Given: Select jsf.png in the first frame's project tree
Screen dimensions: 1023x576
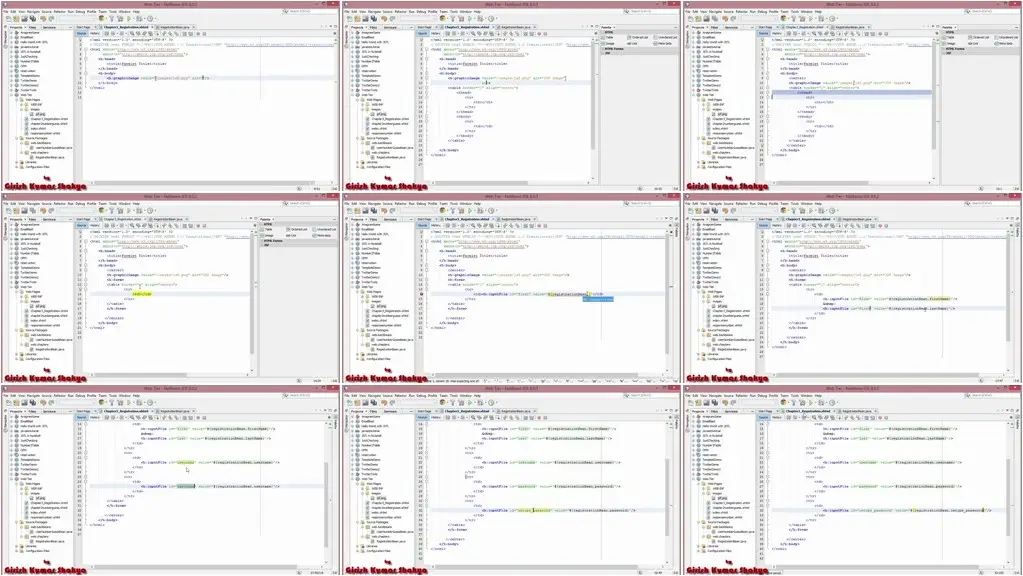Looking at the screenshot, I should (x=40, y=114).
